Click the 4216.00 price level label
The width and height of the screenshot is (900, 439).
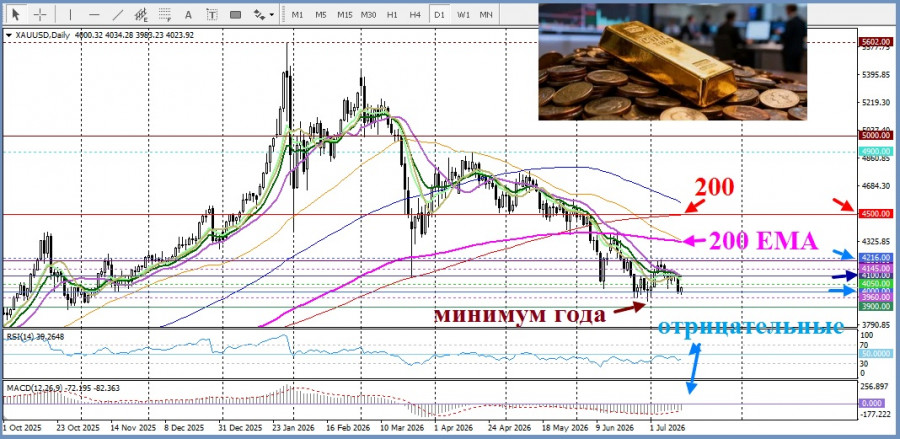pyautogui.click(x=876, y=258)
